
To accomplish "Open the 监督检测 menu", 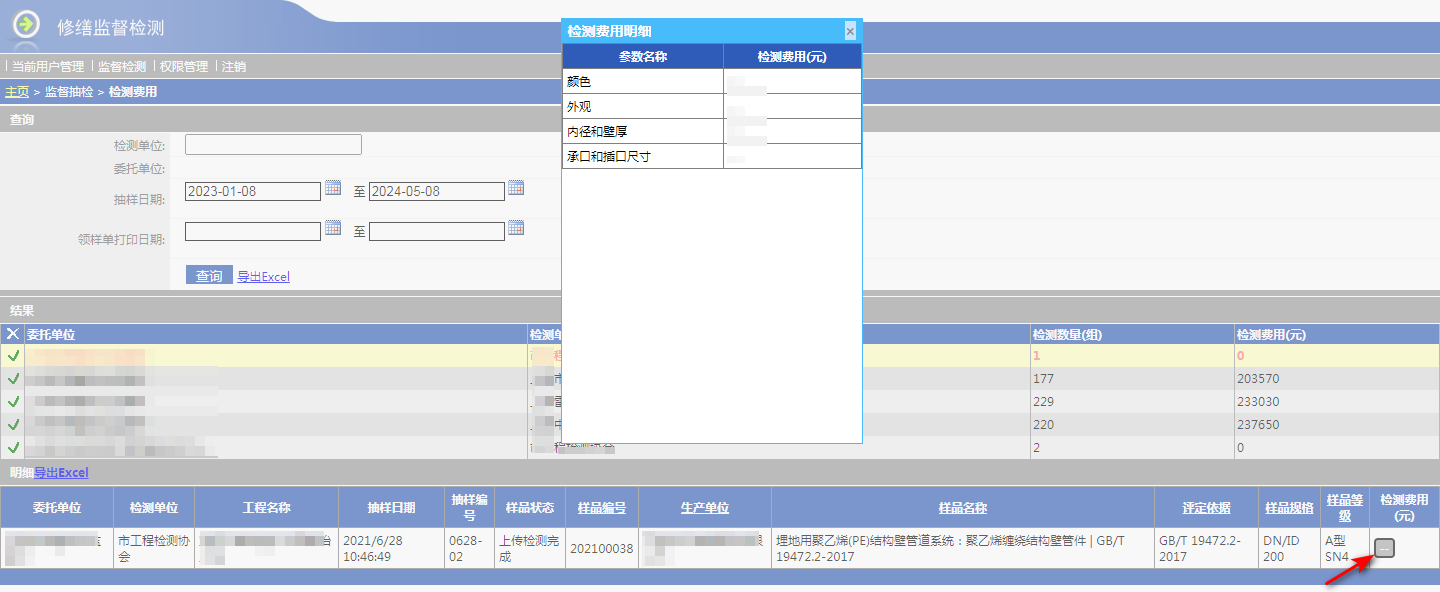I will [x=122, y=67].
